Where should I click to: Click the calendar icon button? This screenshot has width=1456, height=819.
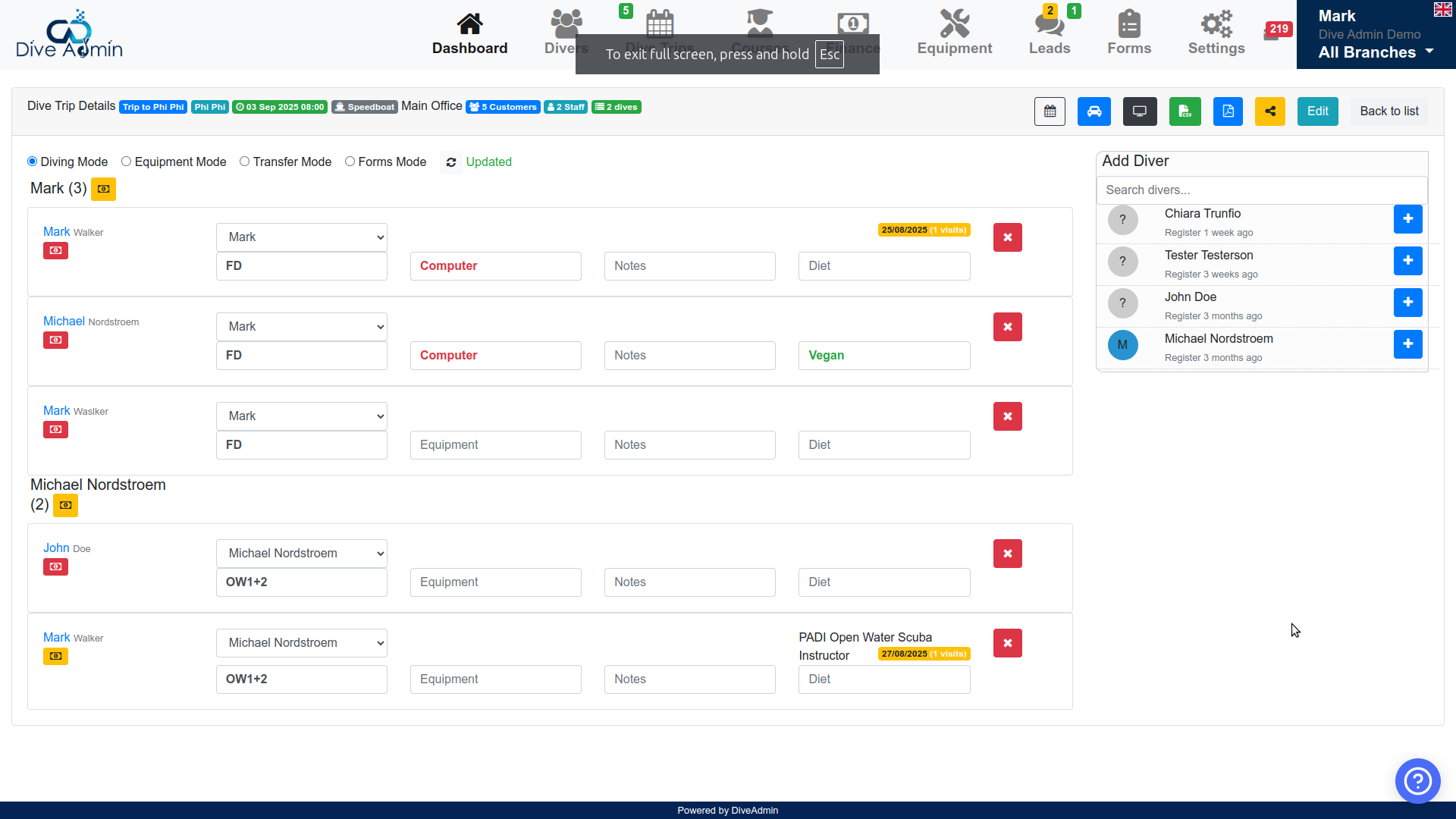[1050, 111]
